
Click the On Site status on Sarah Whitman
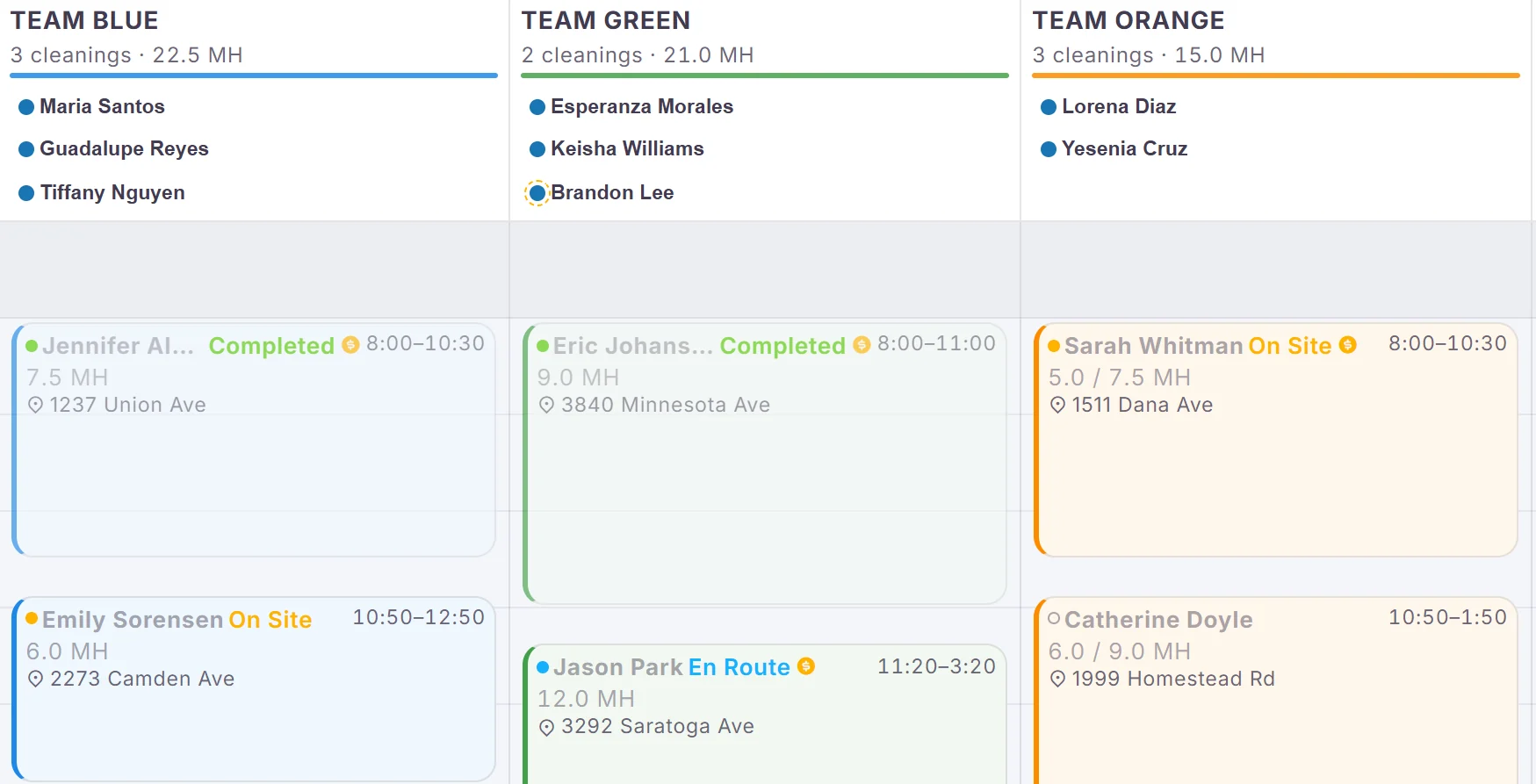pos(1290,346)
